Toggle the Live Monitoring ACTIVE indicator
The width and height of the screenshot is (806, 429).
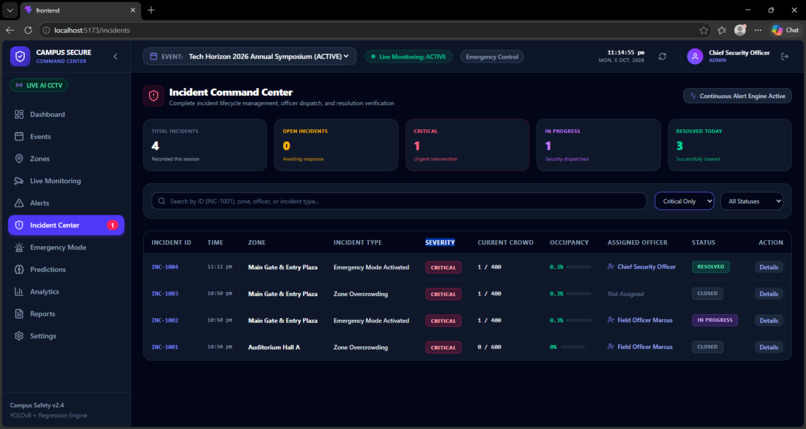[409, 57]
